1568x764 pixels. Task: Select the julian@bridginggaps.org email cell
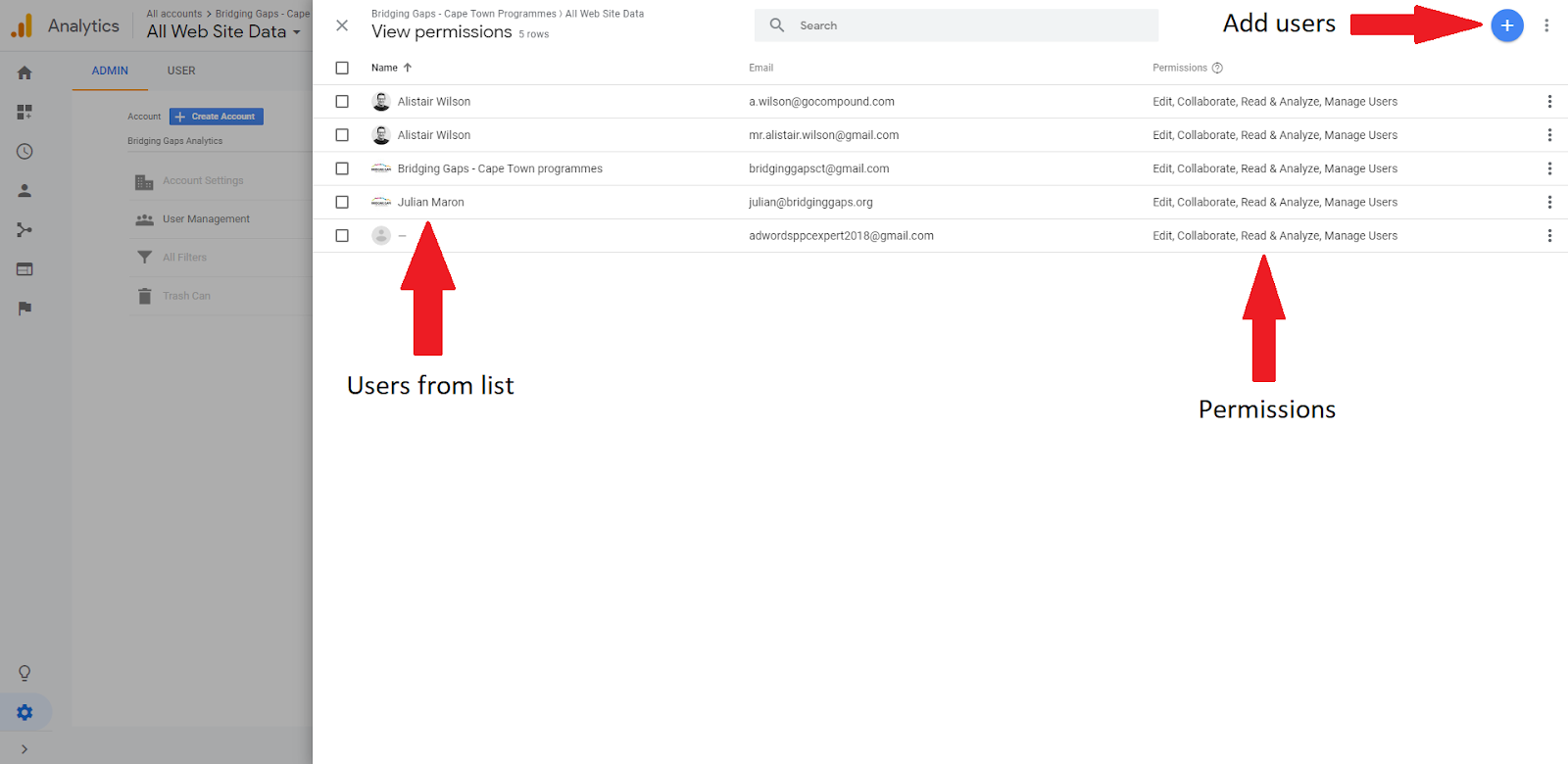coord(810,202)
